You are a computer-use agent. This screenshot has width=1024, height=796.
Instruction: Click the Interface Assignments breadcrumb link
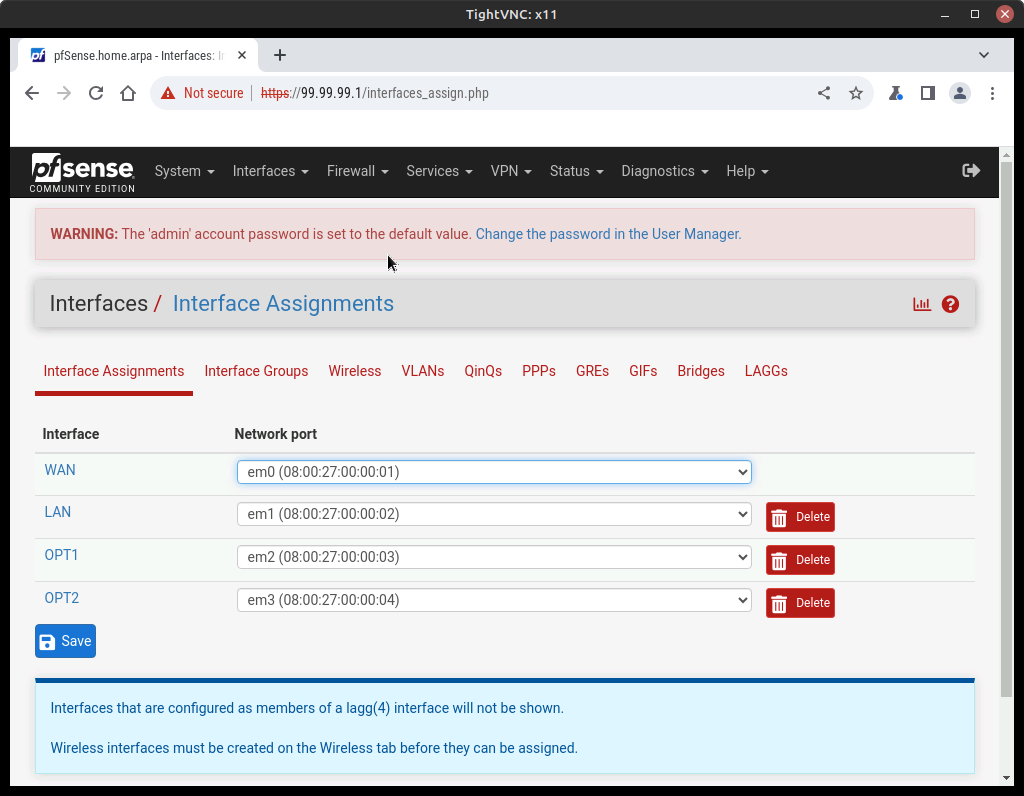click(283, 304)
